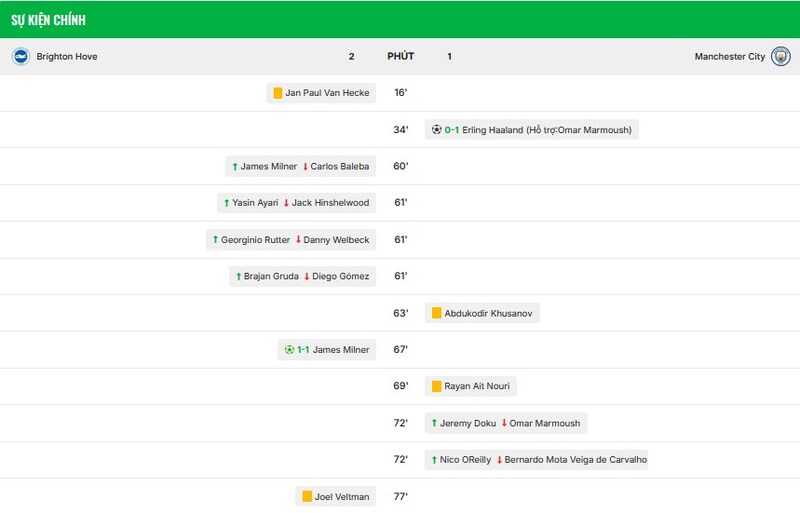Viewport: 800px width, 513px height.
Task: Click the soccer ball icon for Haaland's goal
Action: pyautogui.click(x=436, y=130)
